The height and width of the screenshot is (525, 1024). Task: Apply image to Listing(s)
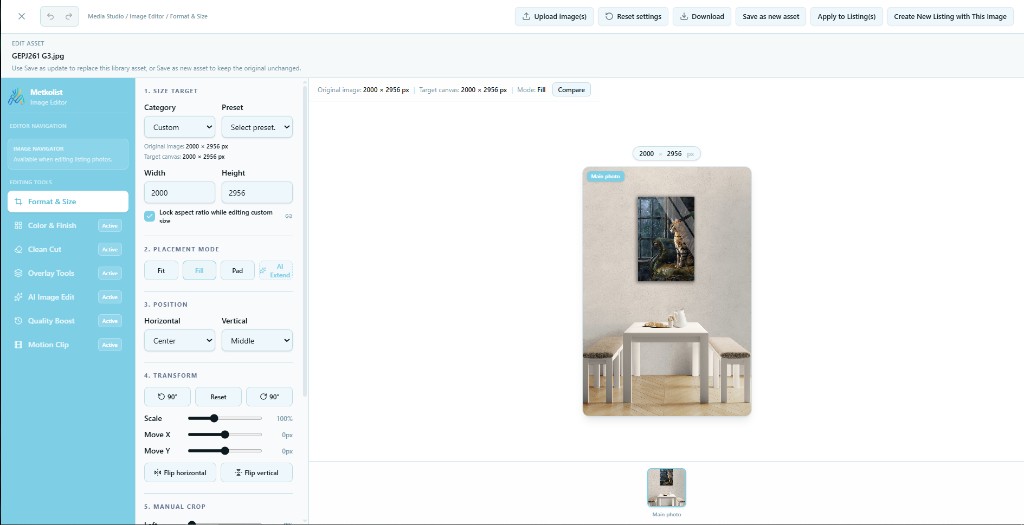tap(846, 16)
